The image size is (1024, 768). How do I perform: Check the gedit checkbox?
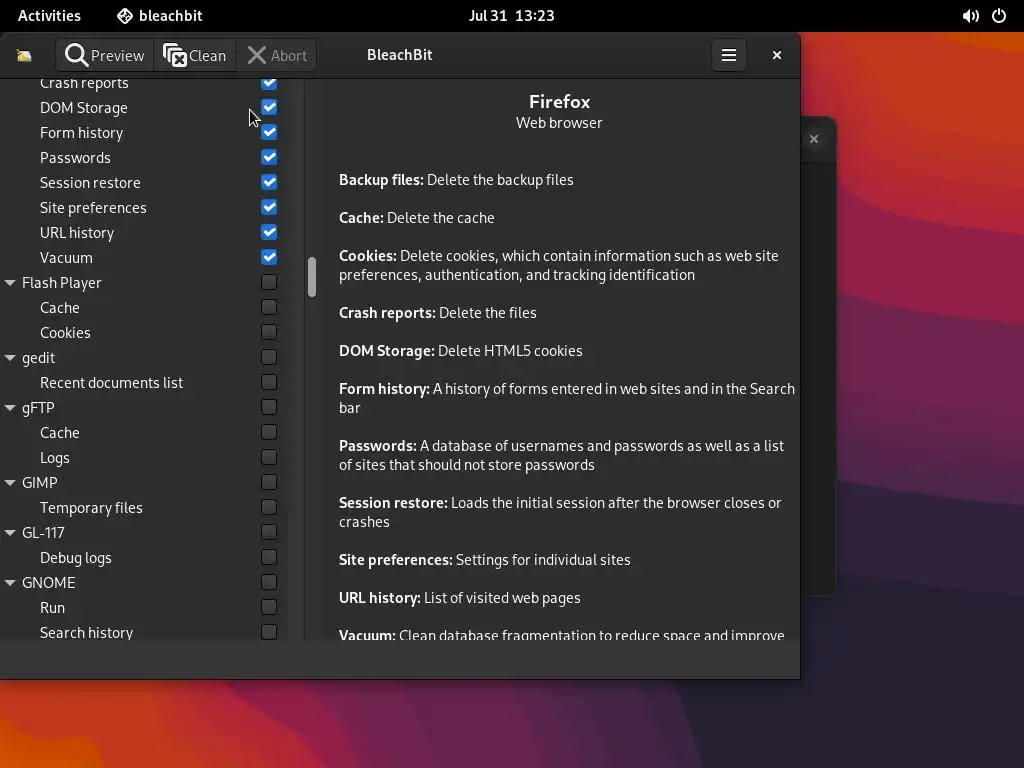point(269,357)
